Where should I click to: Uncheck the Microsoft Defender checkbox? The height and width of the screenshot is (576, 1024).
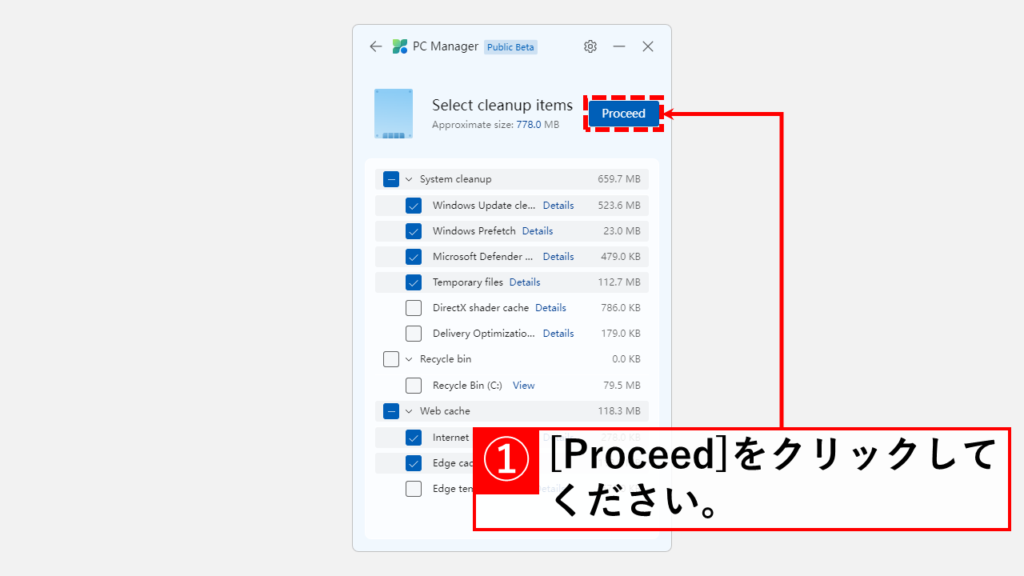click(413, 257)
